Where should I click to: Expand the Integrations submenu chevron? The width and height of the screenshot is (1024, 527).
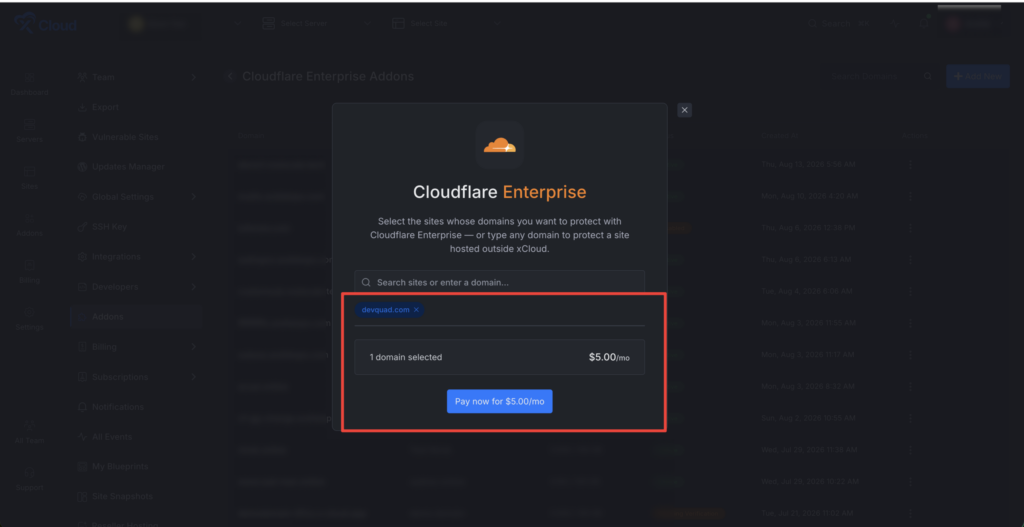[x=193, y=257]
